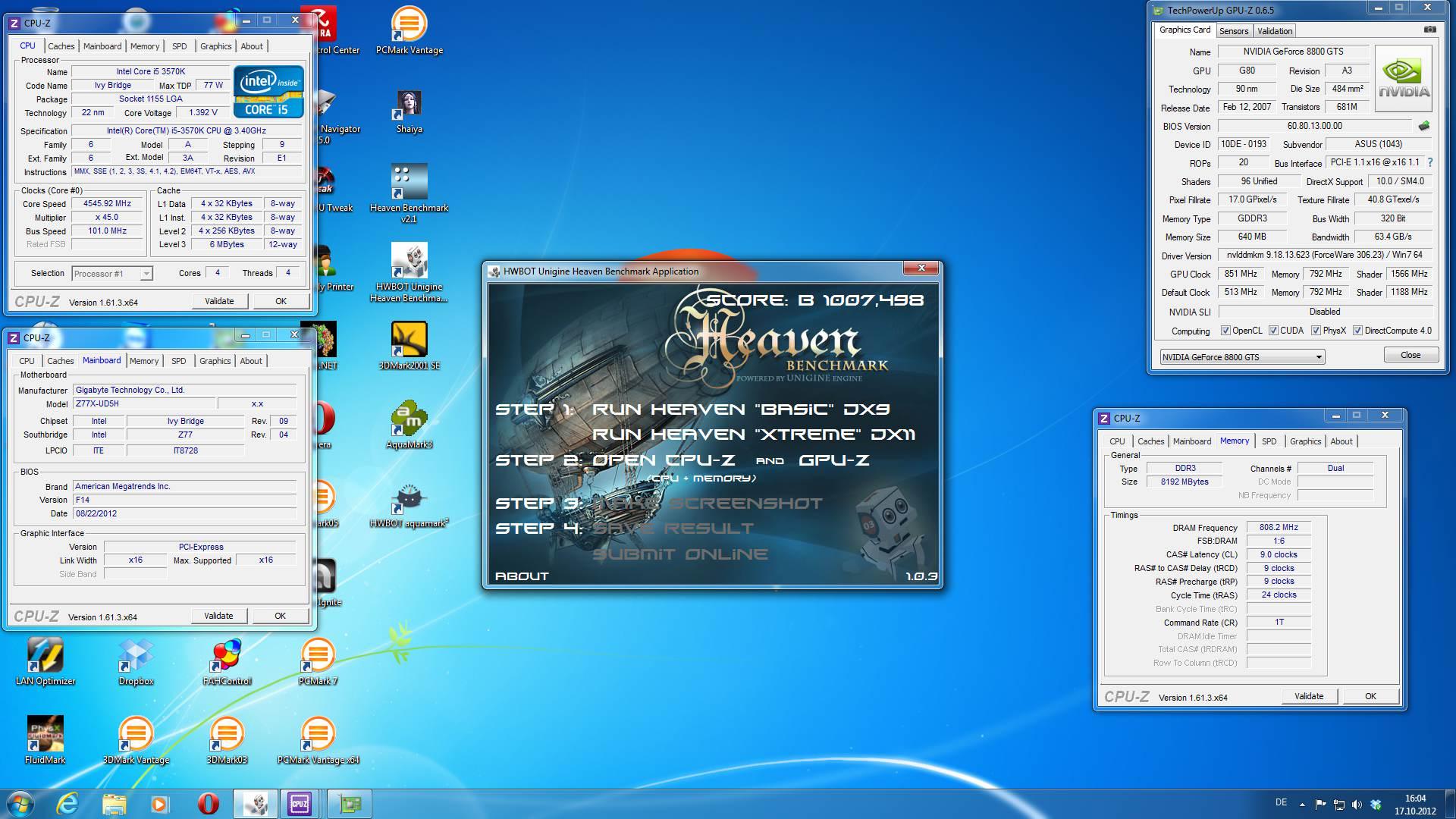The height and width of the screenshot is (819, 1456).
Task: Click Run Heaven "Xtreme" DX11
Action: point(754,435)
